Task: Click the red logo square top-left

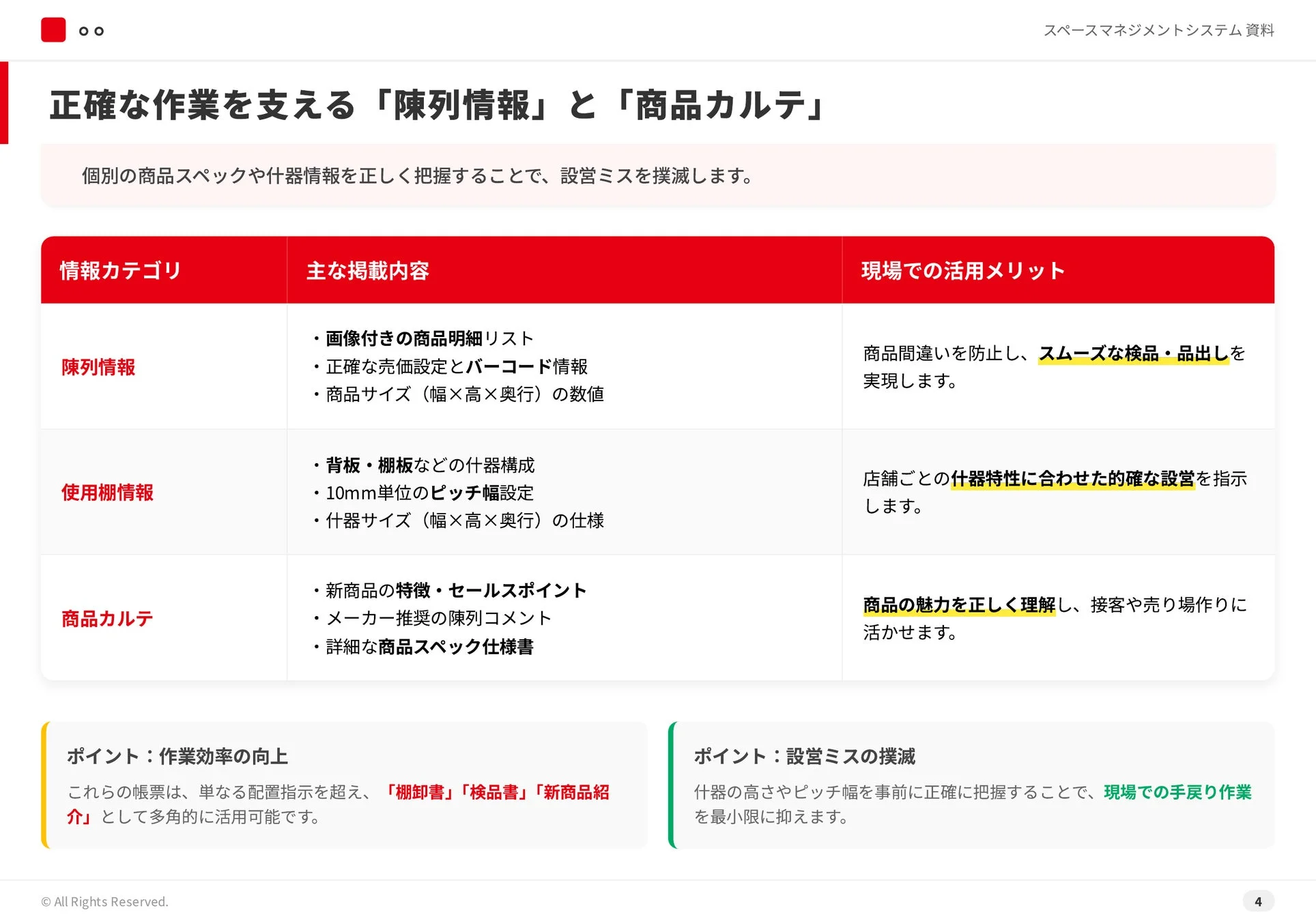Action: pos(53,31)
